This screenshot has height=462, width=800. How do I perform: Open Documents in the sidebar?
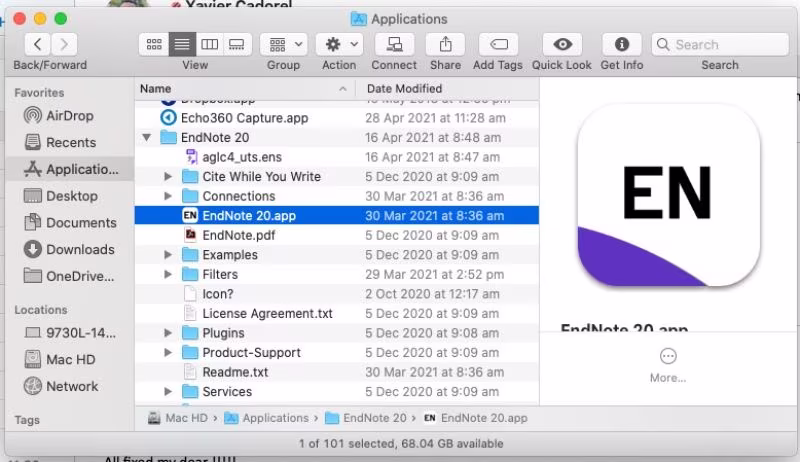(x=70, y=222)
